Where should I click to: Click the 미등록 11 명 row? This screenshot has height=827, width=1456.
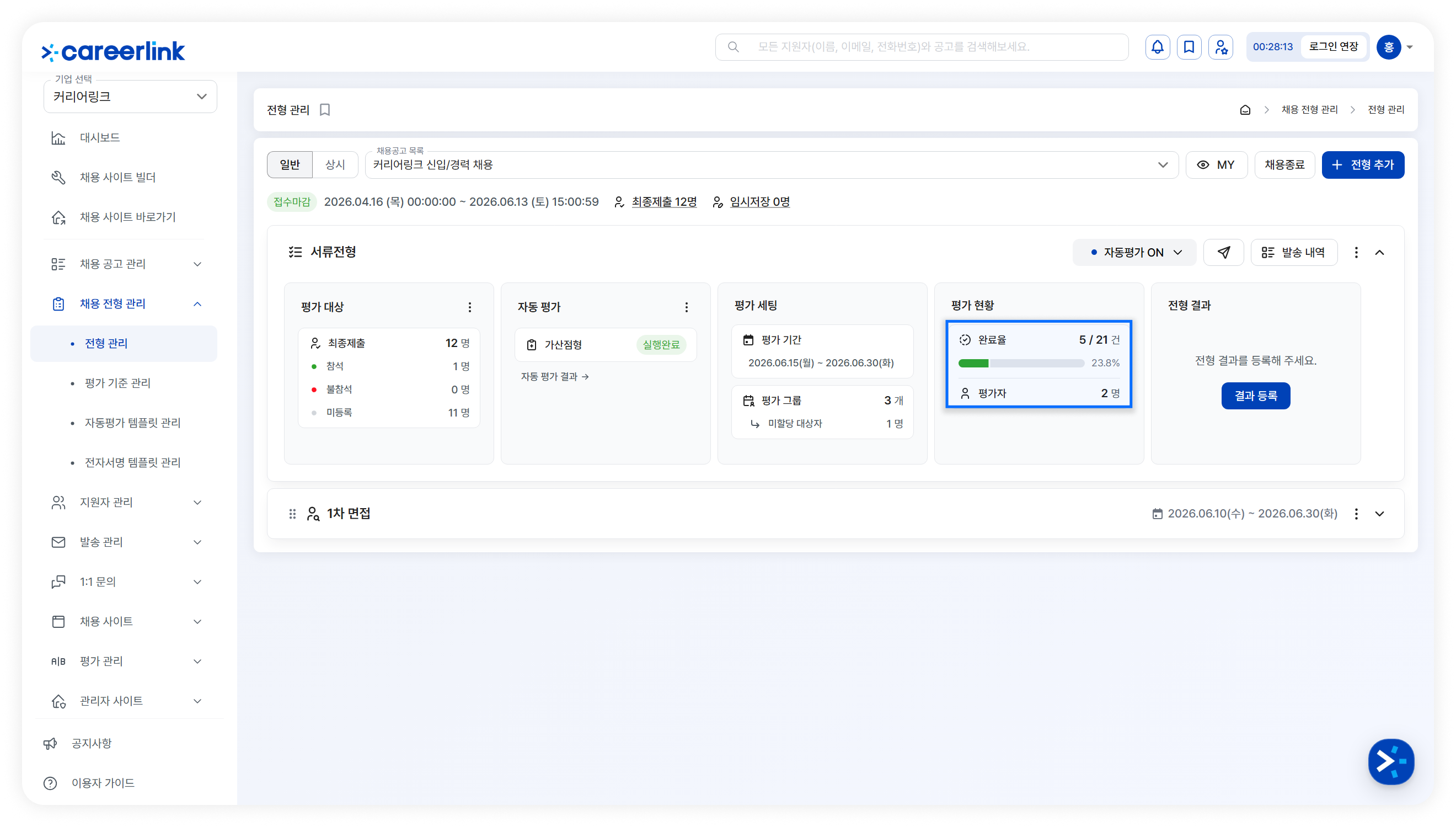coord(389,413)
